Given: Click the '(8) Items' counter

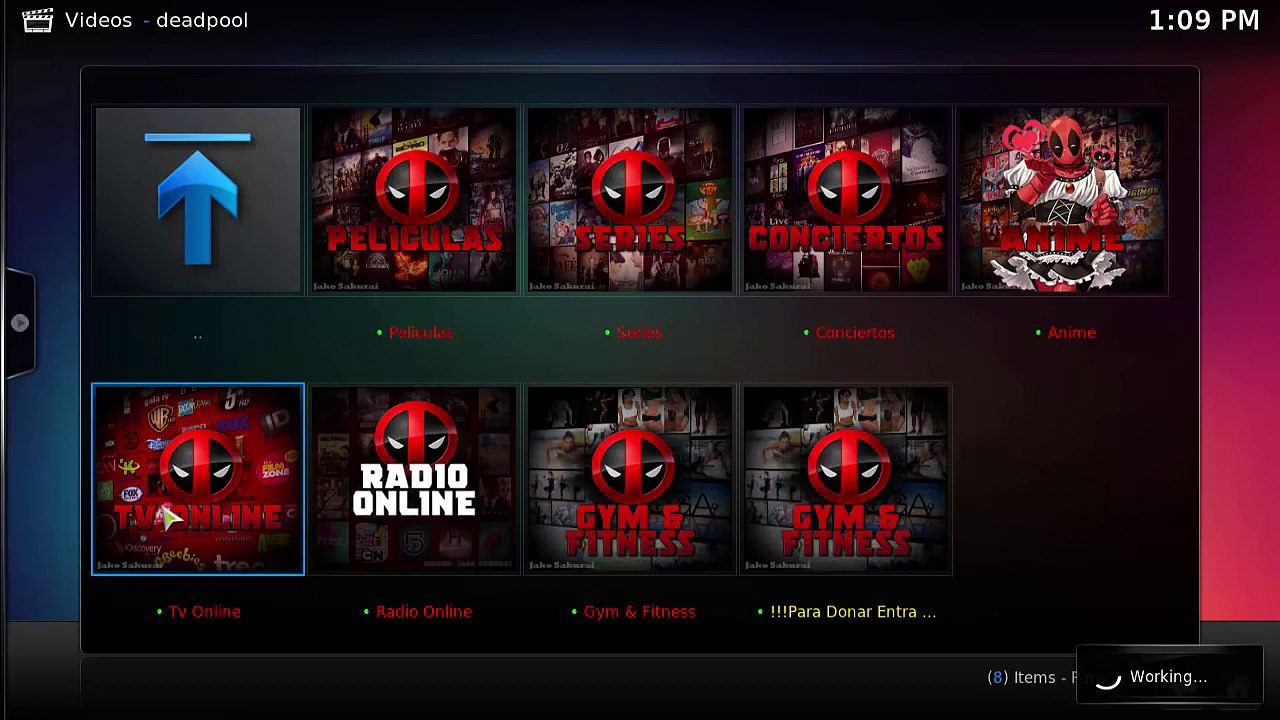Looking at the screenshot, I should (1021, 677).
